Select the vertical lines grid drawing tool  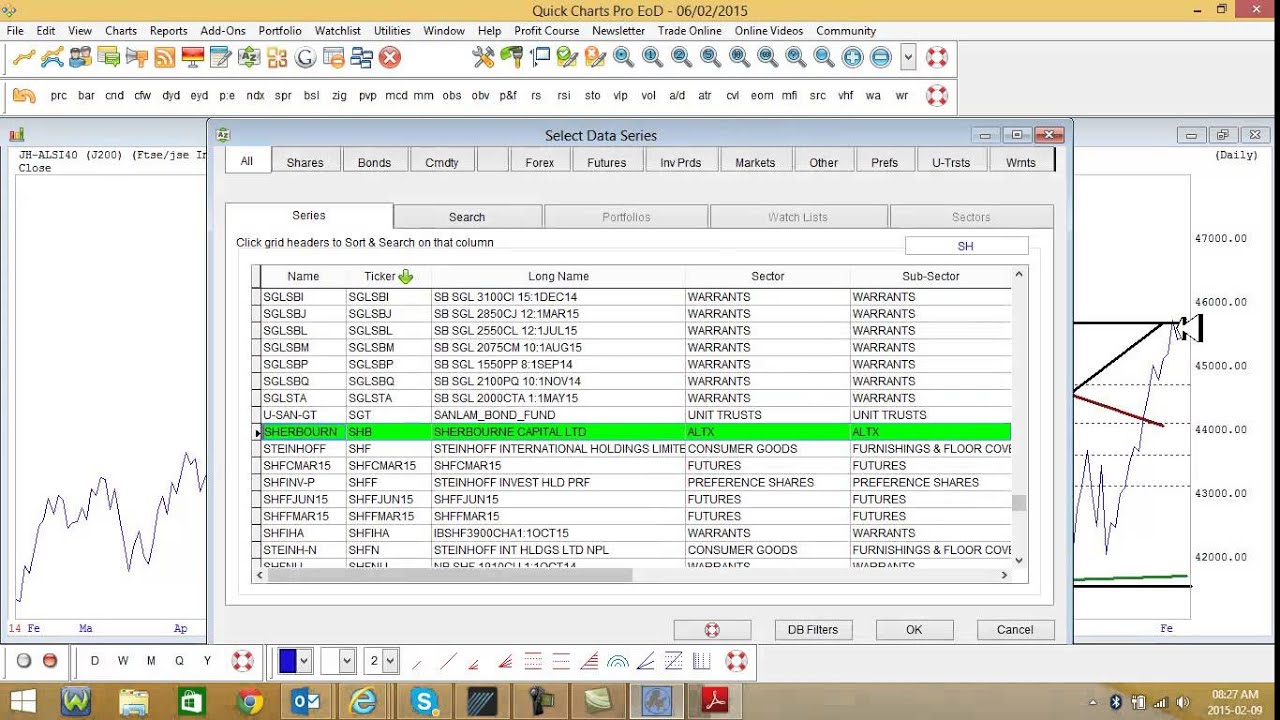pyautogui.click(x=701, y=661)
